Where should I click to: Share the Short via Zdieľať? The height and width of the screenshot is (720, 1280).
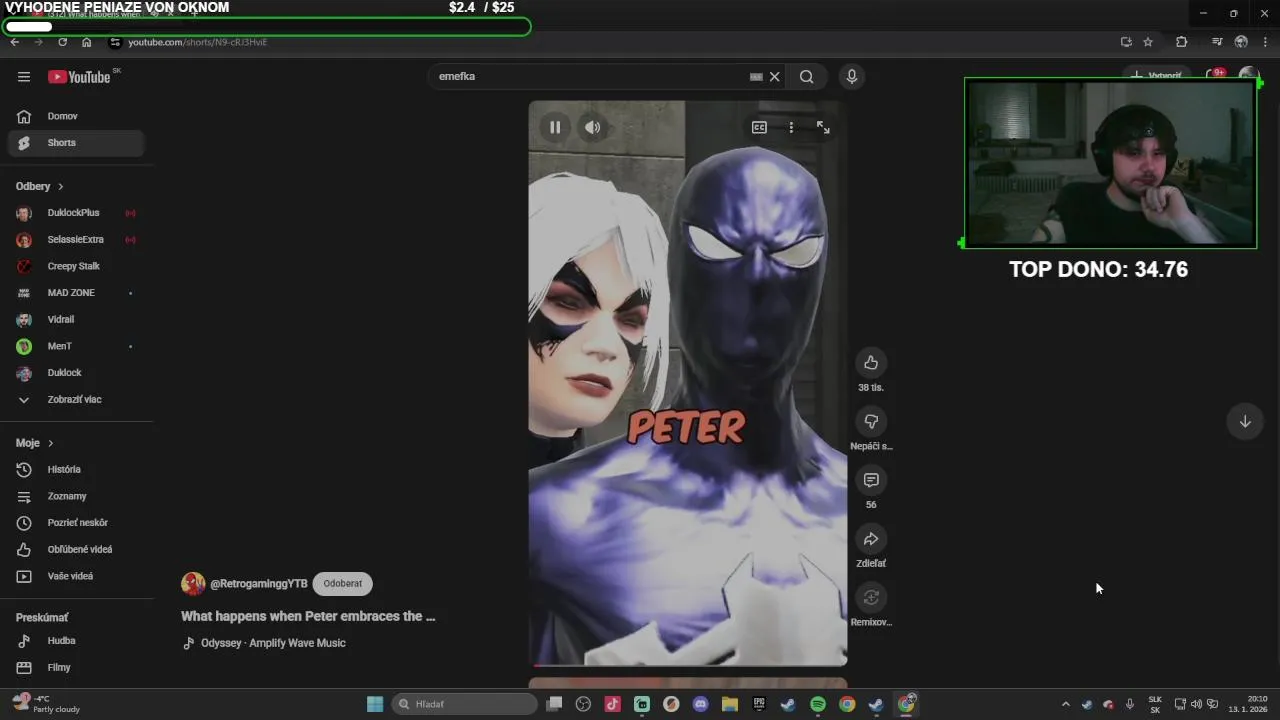[871, 539]
